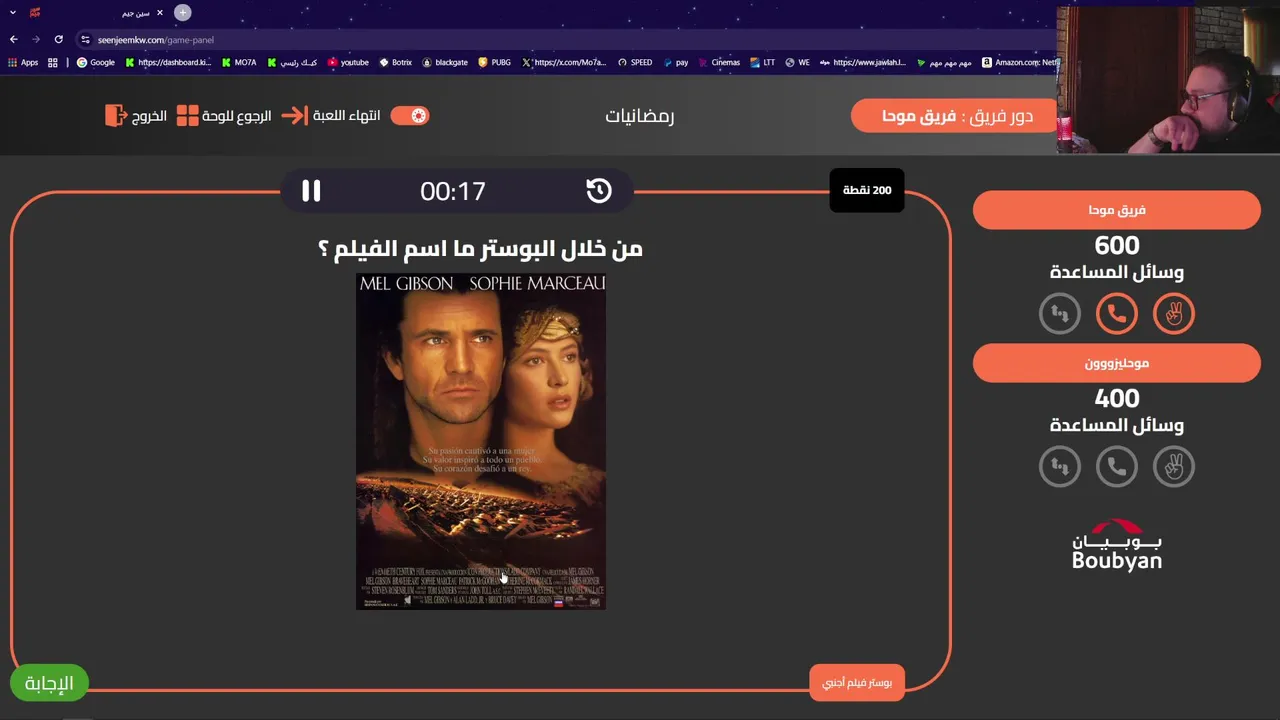Select the فريق موحا team header
This screenshot has height=720, width=1280.
(1116, 210)
